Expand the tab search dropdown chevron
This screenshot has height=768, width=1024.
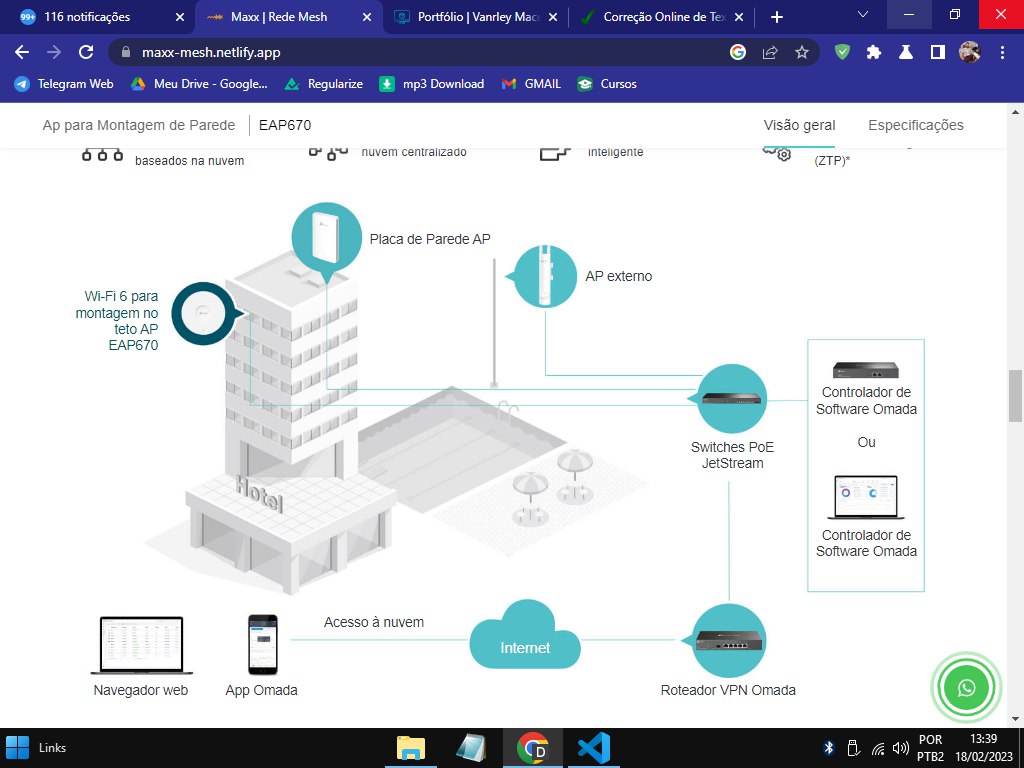[x=863, y=14]
